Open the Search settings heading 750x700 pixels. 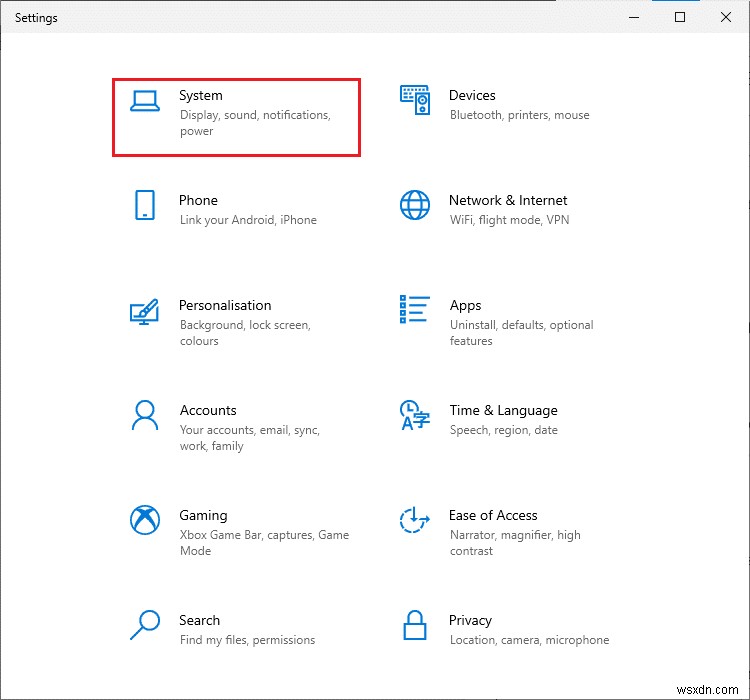click(199, 620)
